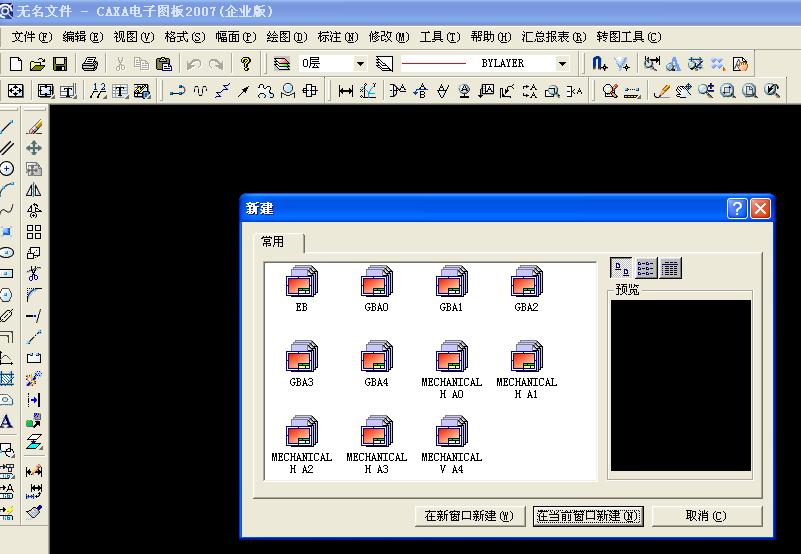Select the Text tool letter A
This screenshot has width=801, height=554.
click(x=7, y=422)
